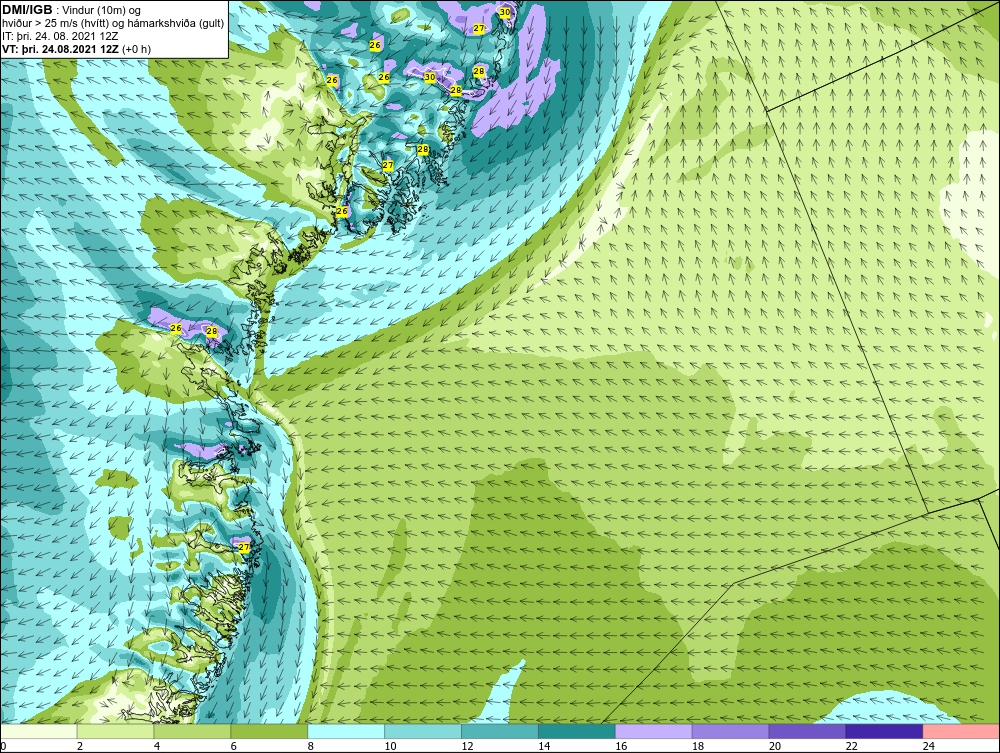Pick the 12–14 m/s teal legend swatch

pyautogui.click(x=499, y=731)
